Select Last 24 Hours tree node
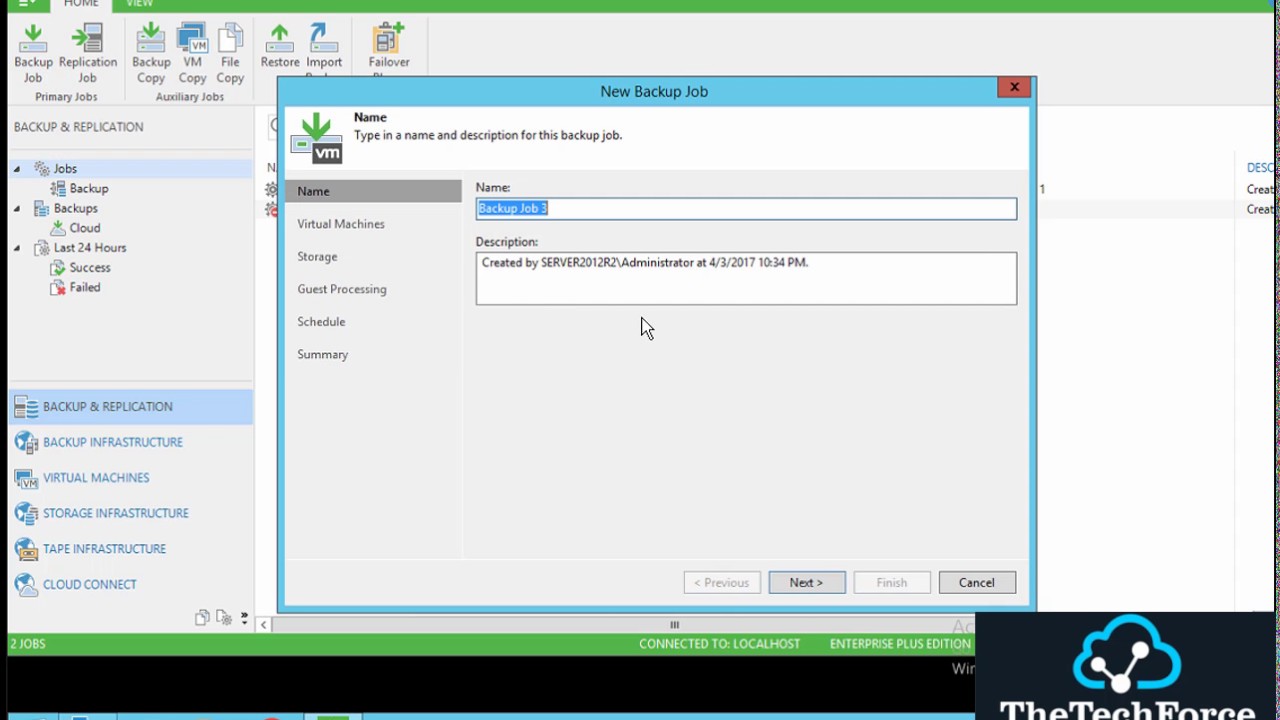This screenshot has height=720, width=1280. tap(90, 248)
